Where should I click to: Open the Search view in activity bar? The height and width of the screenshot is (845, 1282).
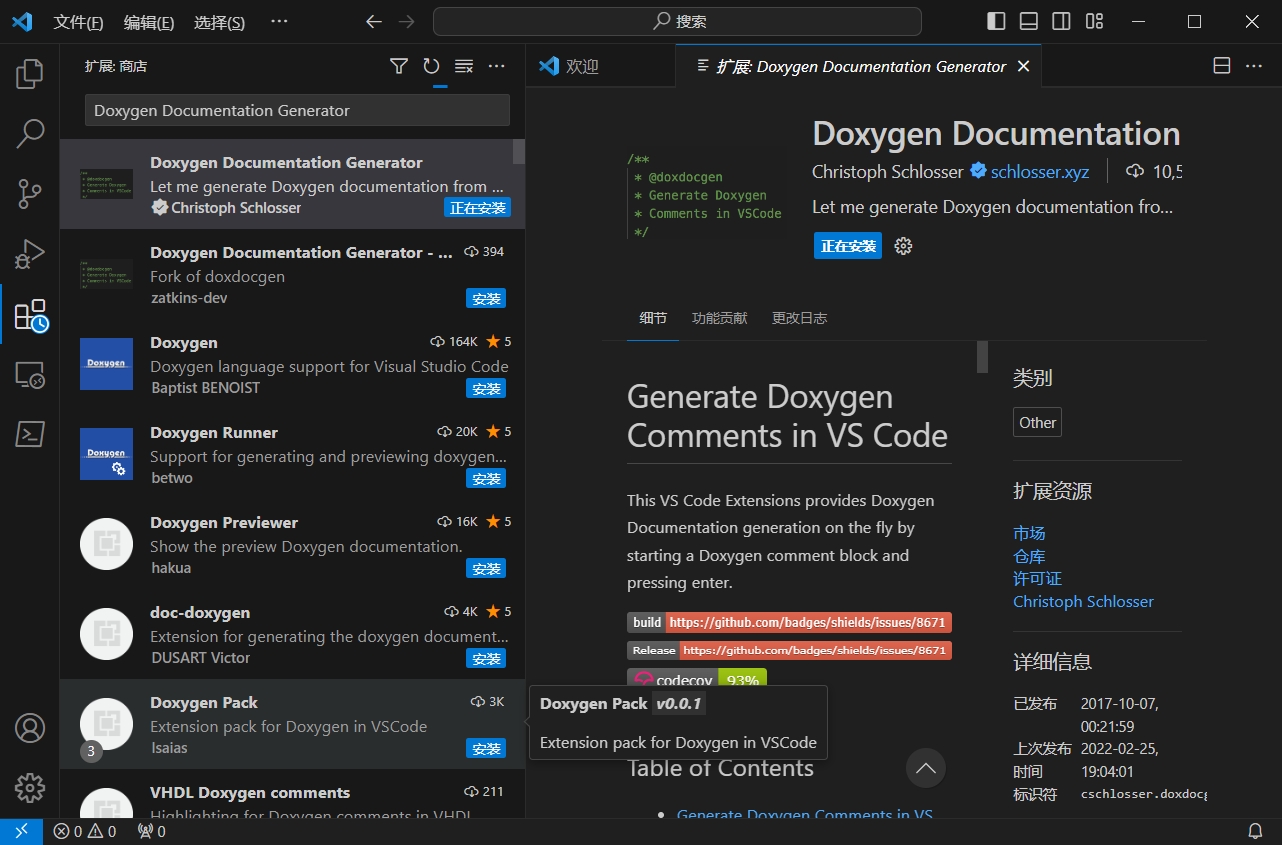click(x=30, y=133)
